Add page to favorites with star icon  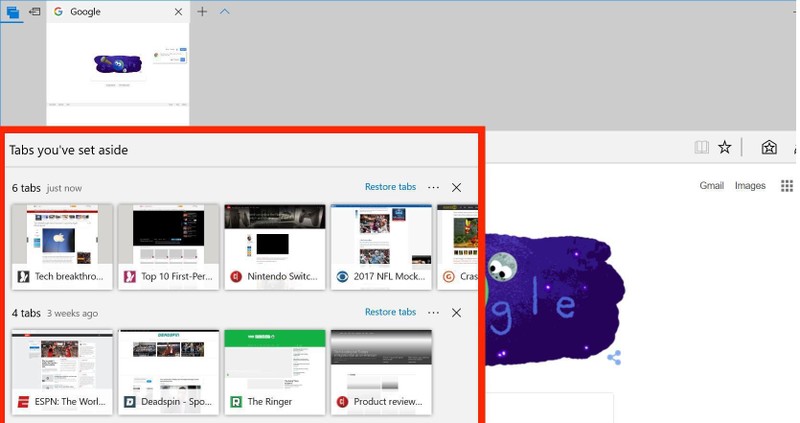click(725, 147)
